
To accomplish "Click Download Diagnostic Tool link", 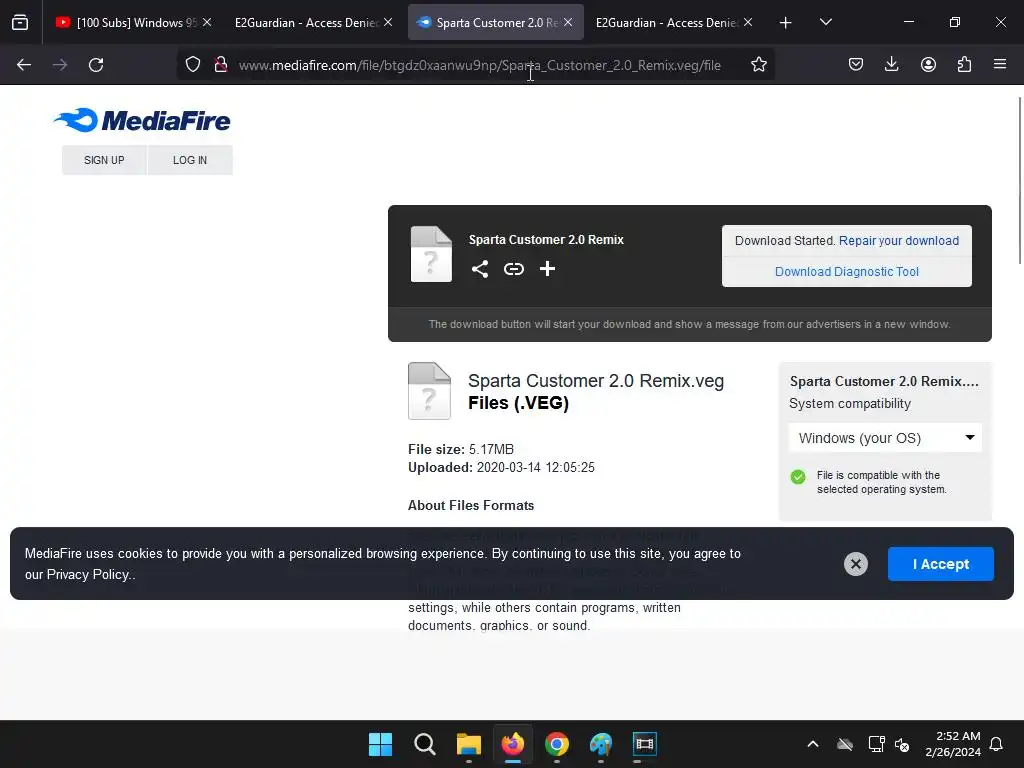I will (846, 272).
